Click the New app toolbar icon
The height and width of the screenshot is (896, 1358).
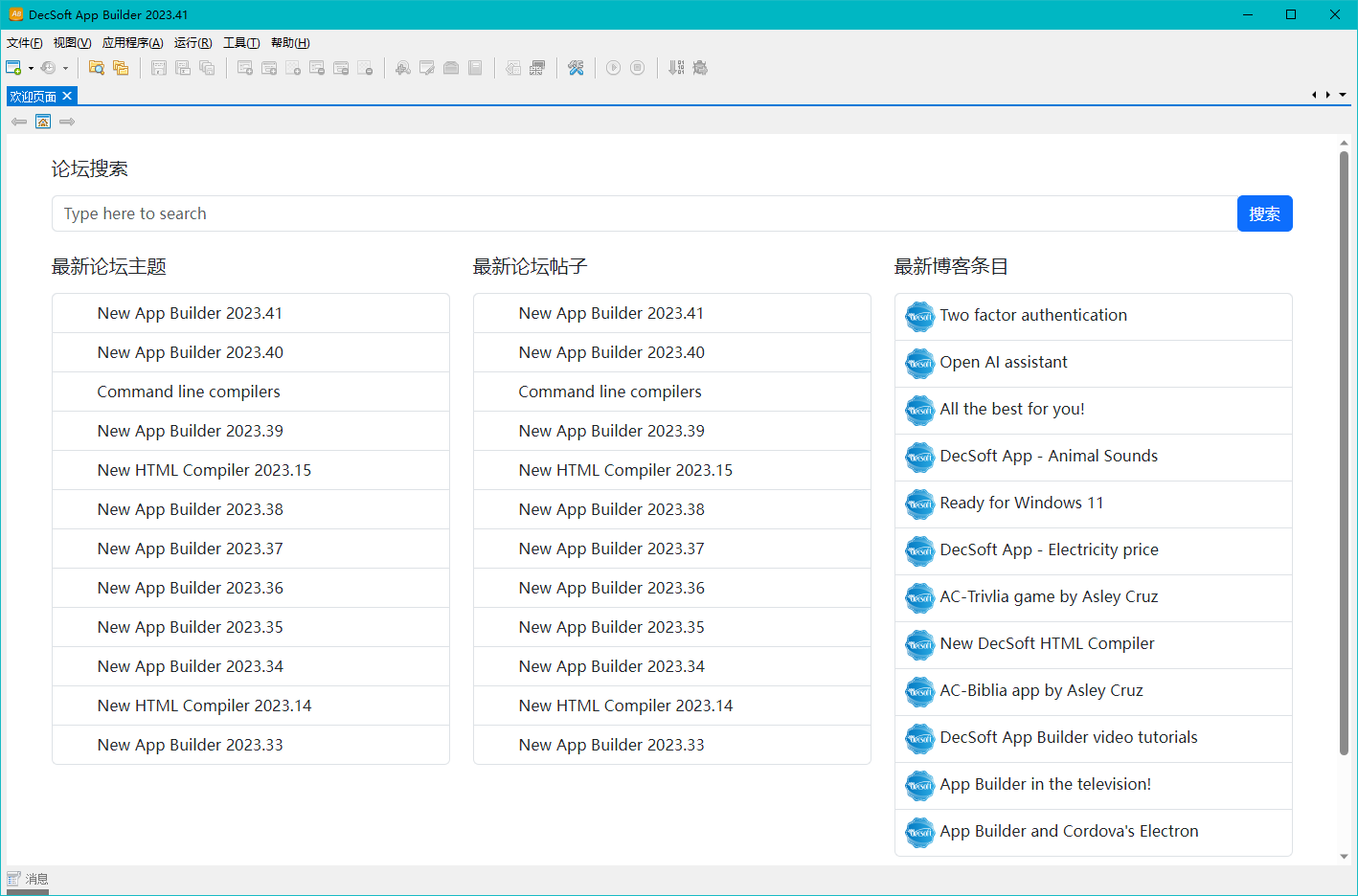(x=13, y=68)
